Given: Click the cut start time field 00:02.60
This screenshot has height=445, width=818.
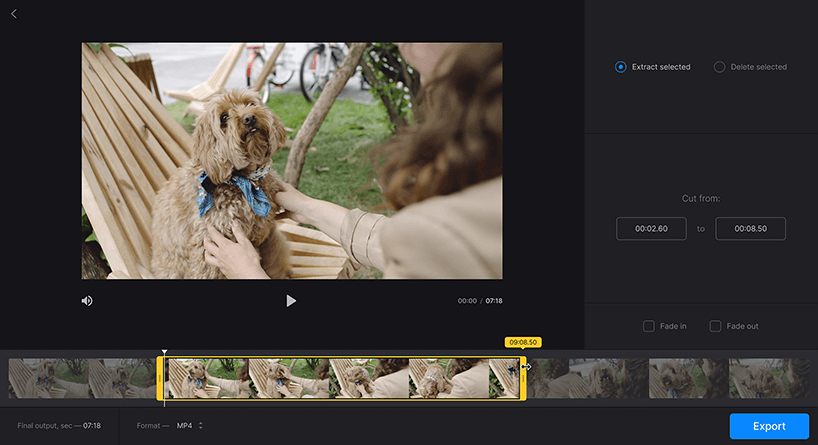Looking at the screenshot, I should pyautogui.click(x=651, y=229).
